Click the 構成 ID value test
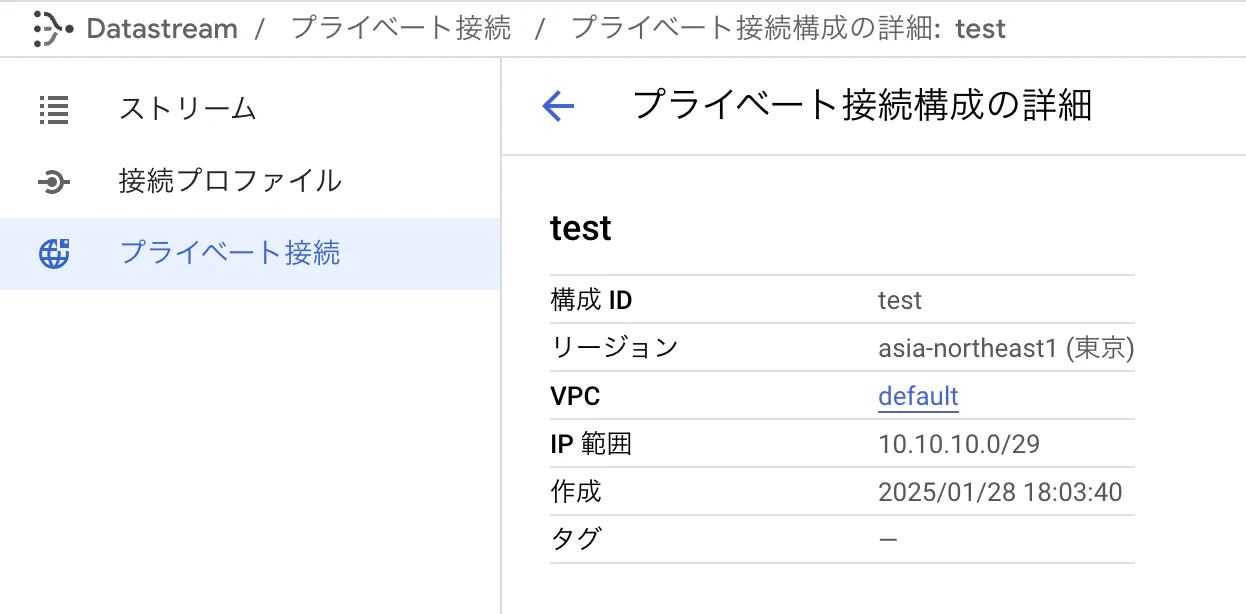 coord(900,300)
